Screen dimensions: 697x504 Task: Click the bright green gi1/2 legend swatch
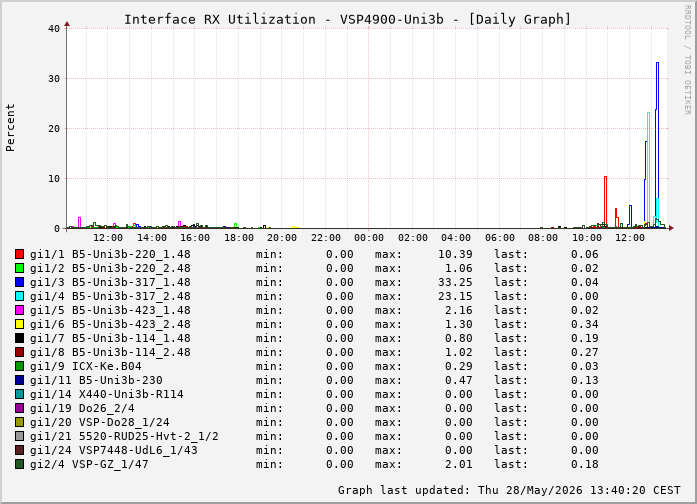(x=19, y=268)
